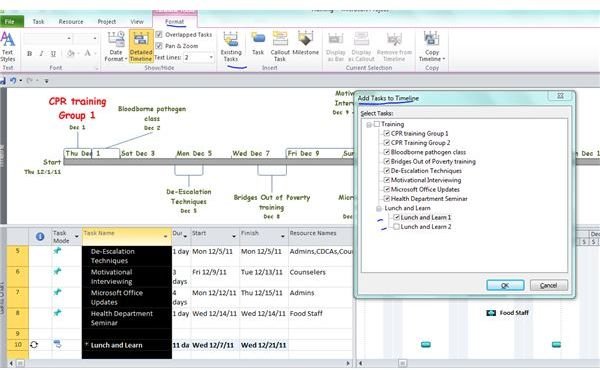Click the Undo icon in quick access toolbar

13,81
